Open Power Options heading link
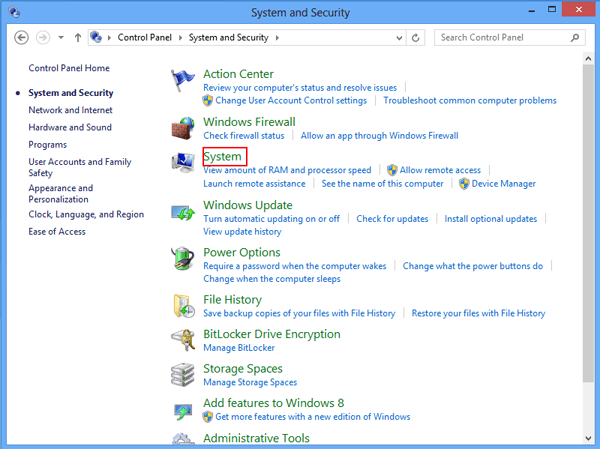600x449 pixels. coord(241,253)
